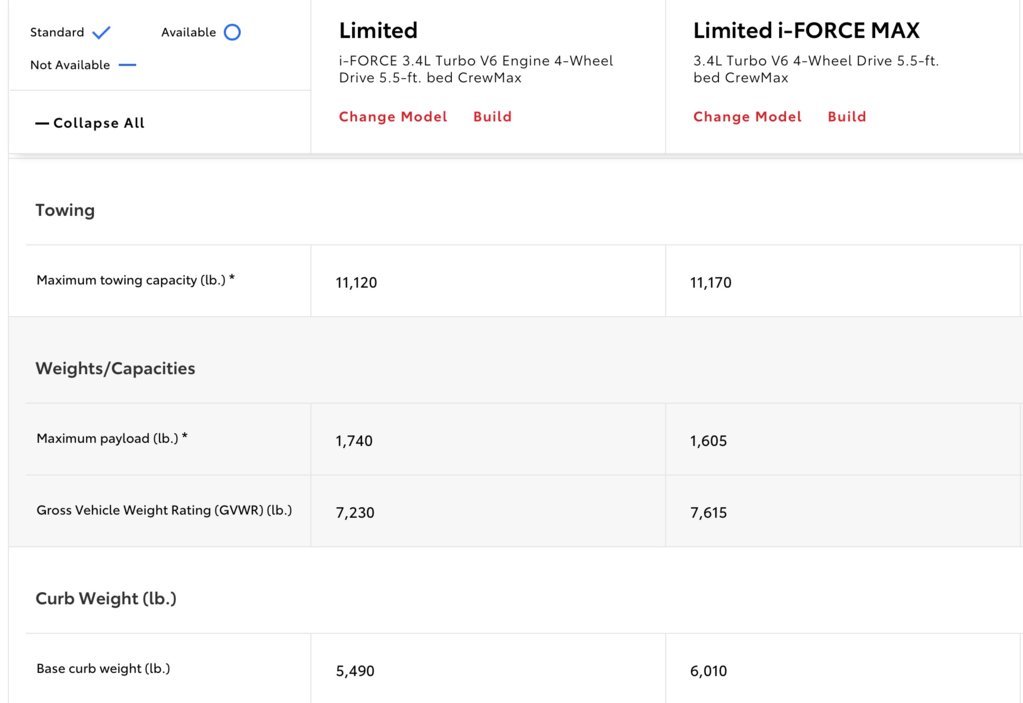Select the Weights/Capacities section heading
Image resolution: width=1023 pixels, height=703 pixels.
click(x=115, y=368)
